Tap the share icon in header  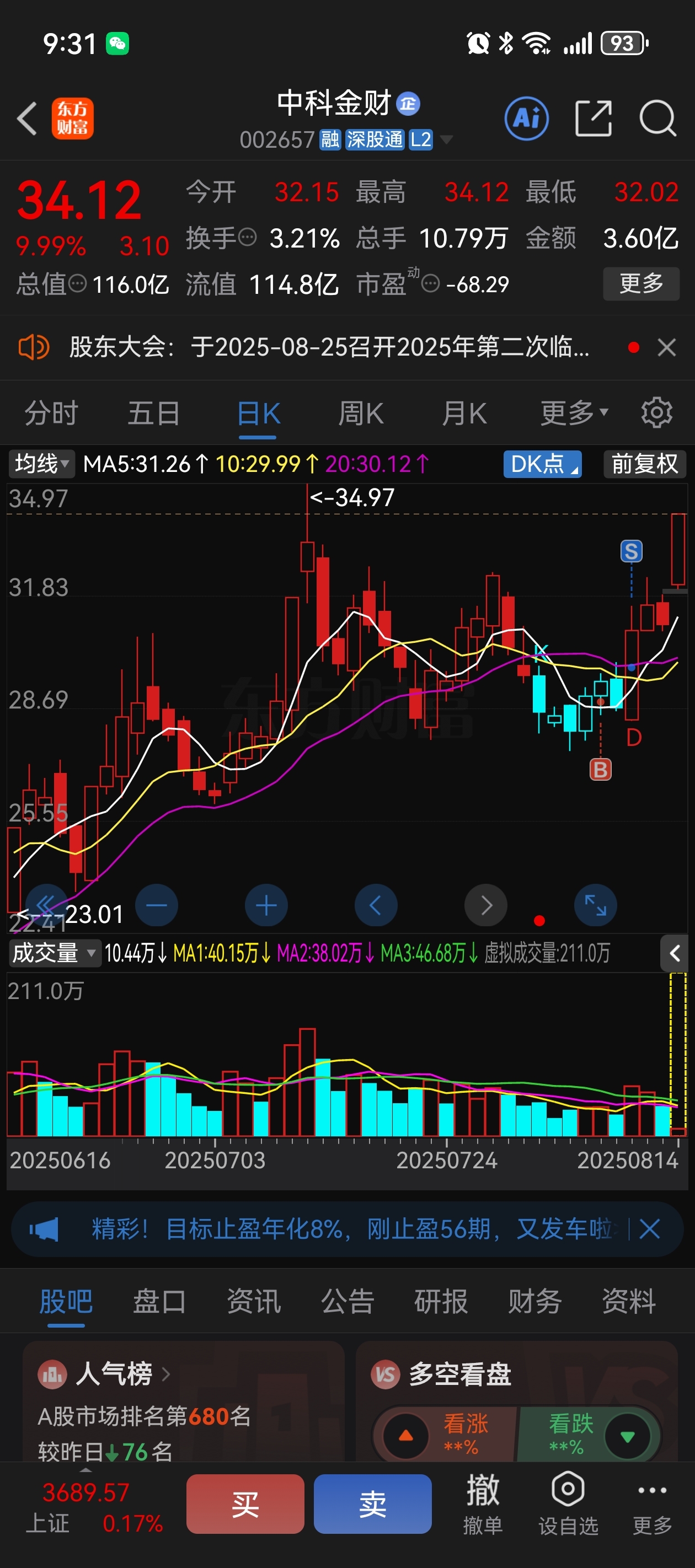point(594,118)
